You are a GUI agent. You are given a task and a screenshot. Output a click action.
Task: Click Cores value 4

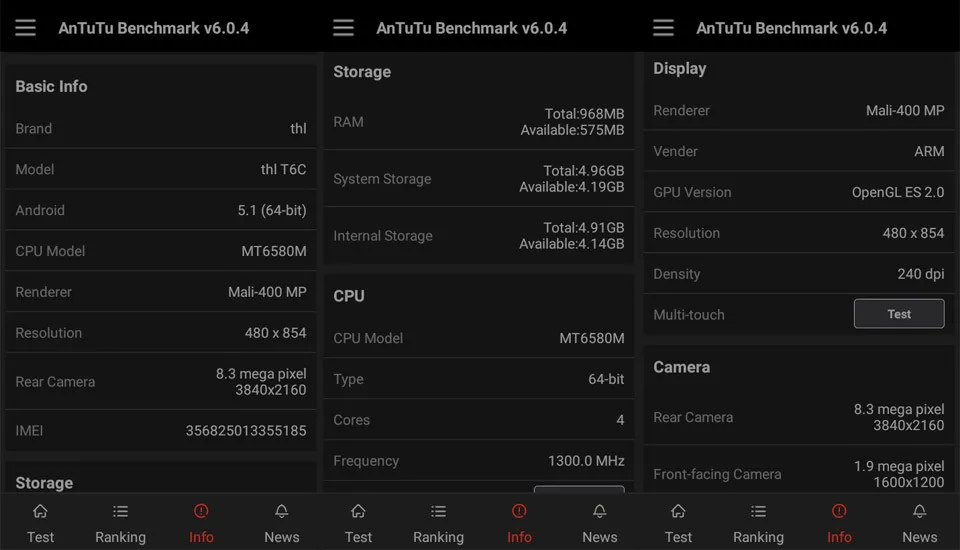coord(620,420)
